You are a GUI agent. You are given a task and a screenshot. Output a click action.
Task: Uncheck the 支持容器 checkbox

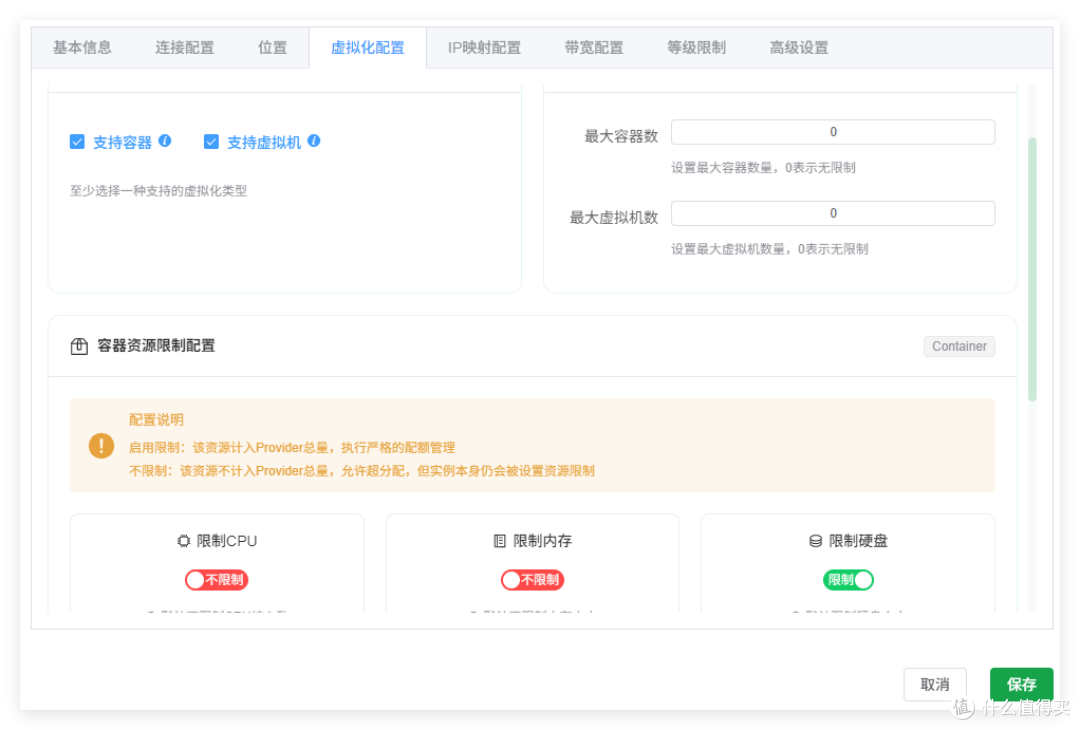click(77, 142)
